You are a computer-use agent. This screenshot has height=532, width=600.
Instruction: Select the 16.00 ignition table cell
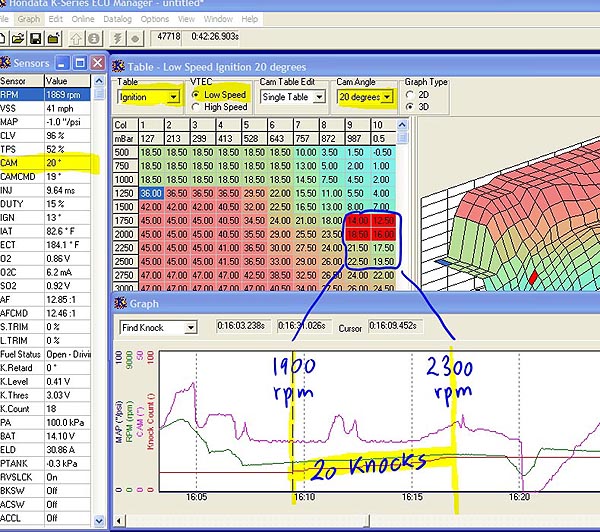(383, 234)
